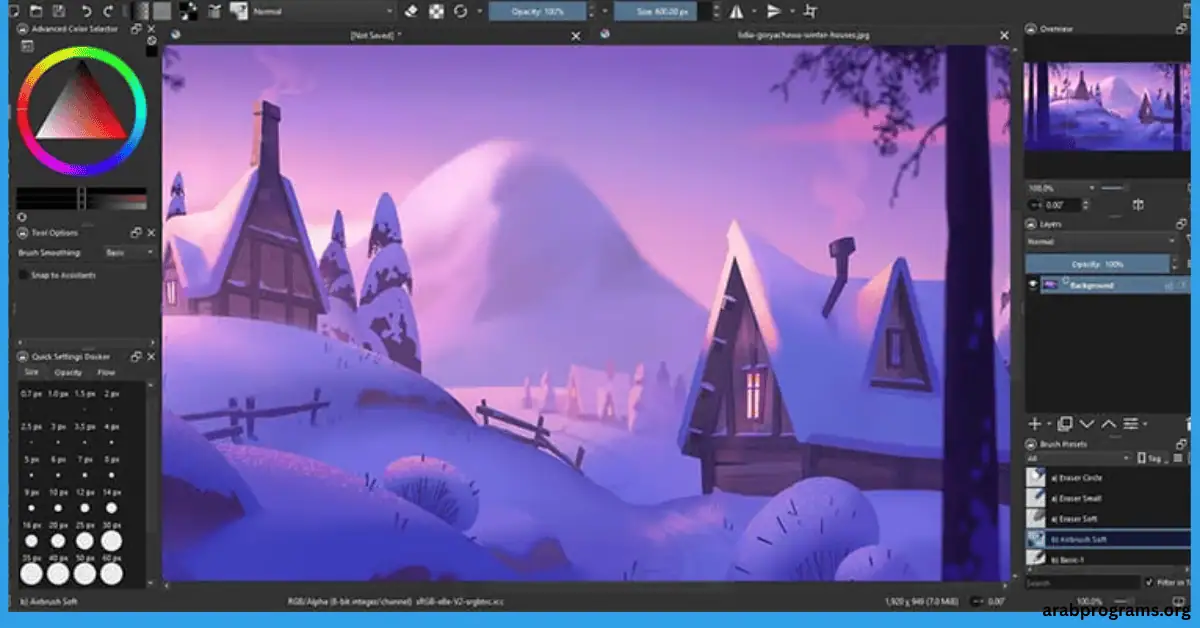
Task: Click the Tag button in Brush Presets
Action: pos(1151,458)
